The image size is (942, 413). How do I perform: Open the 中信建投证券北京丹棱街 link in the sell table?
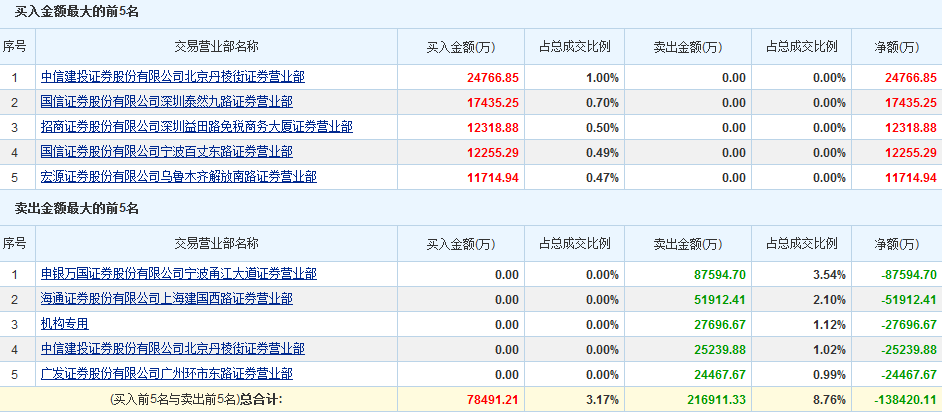tap(172, 349)
